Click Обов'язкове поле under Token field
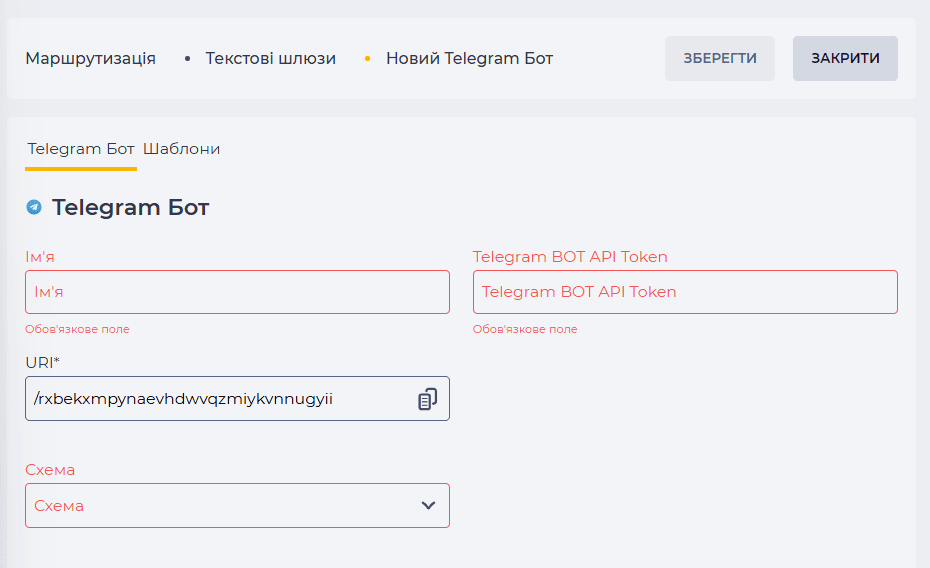Image resolution: width=930 pixels, height=568 pixels. (x=525, y=329)
